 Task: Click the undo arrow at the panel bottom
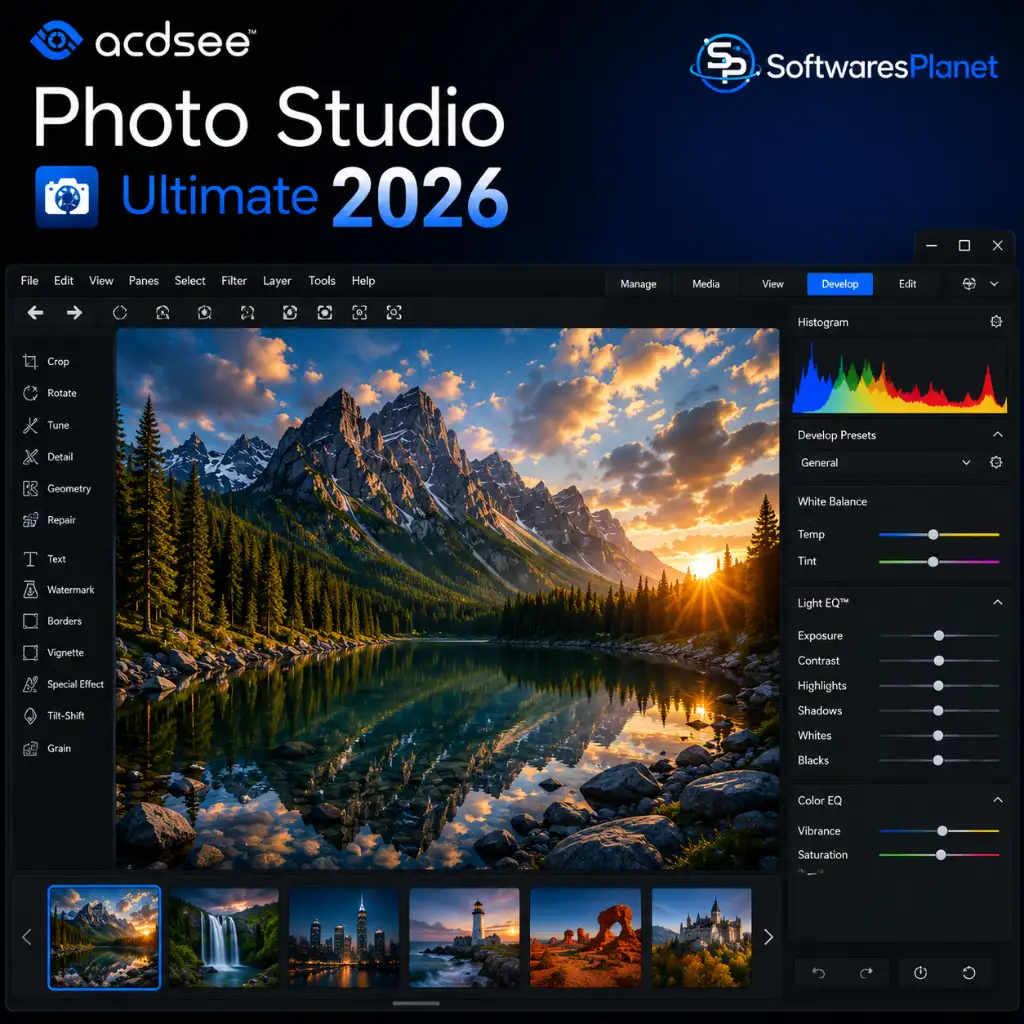point(818,973)
